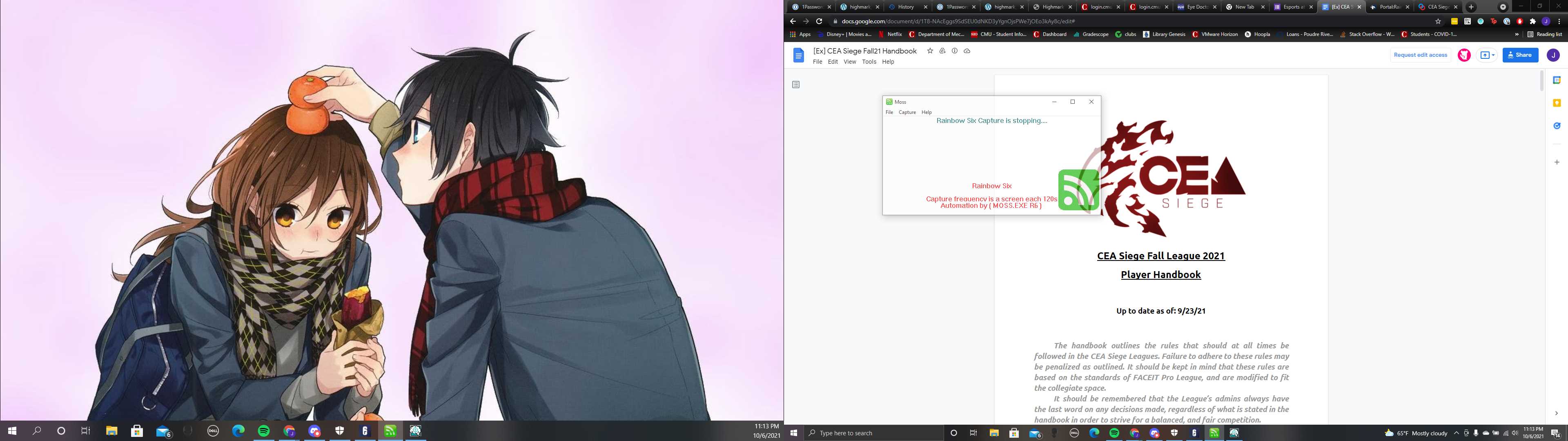Image resolution: width=1568 pixels, height=441 pixels.
Task: Bookmark this page with the star icon
Action: 1438,21
